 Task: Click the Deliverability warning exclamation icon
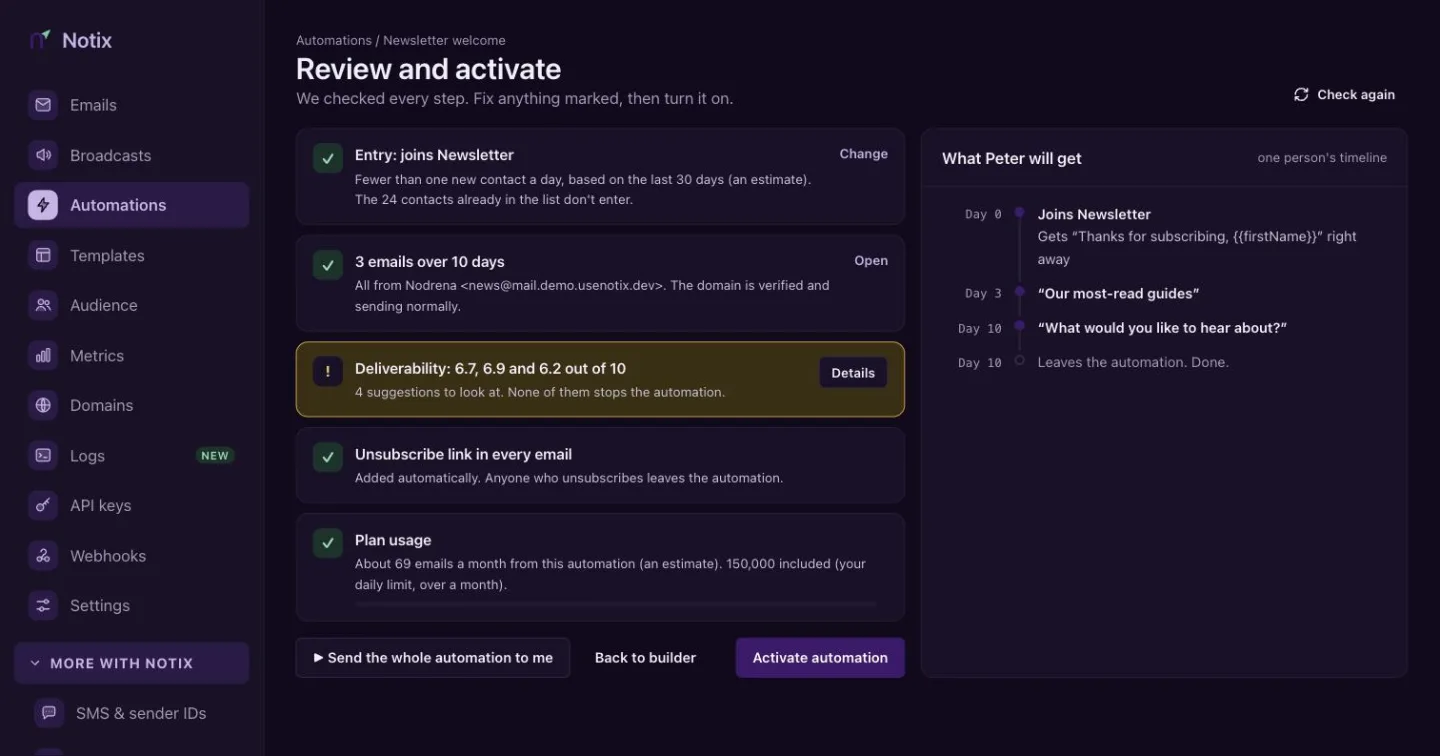click(x=328, y=372)
